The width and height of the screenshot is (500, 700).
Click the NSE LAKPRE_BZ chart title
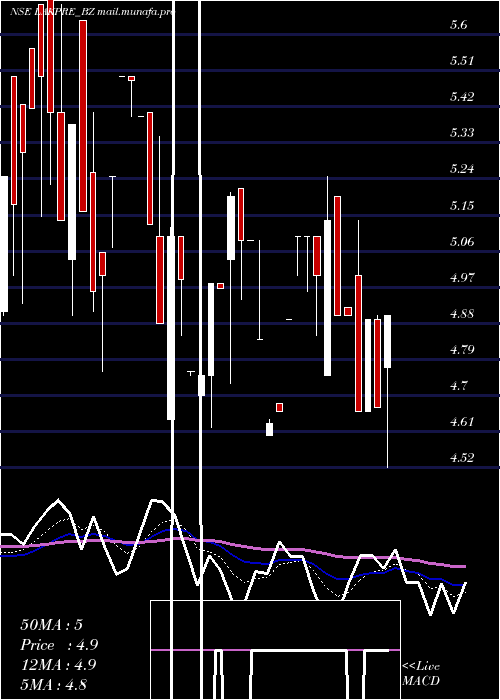coord(92,12)
